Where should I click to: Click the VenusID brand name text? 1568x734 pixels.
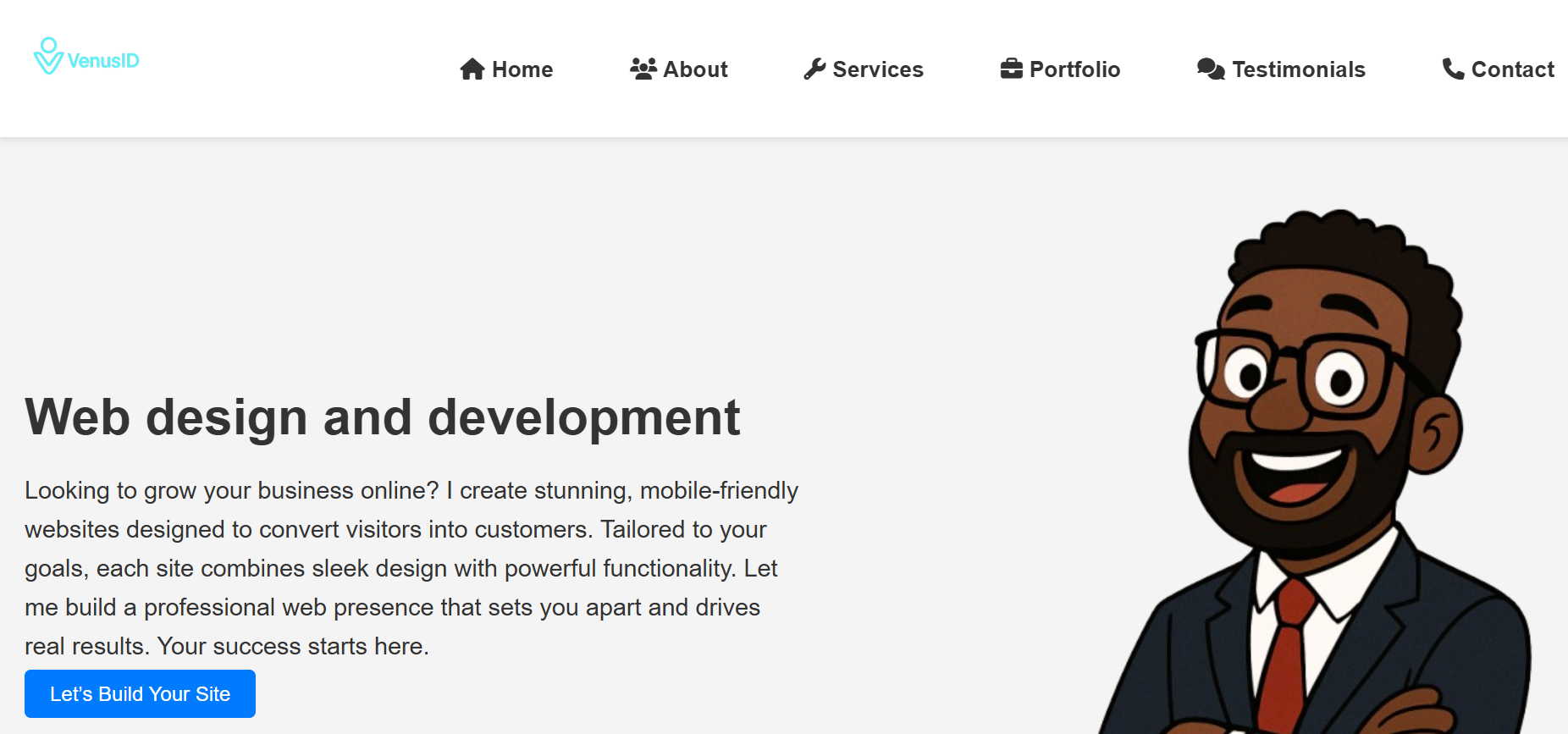click(103, 61)
